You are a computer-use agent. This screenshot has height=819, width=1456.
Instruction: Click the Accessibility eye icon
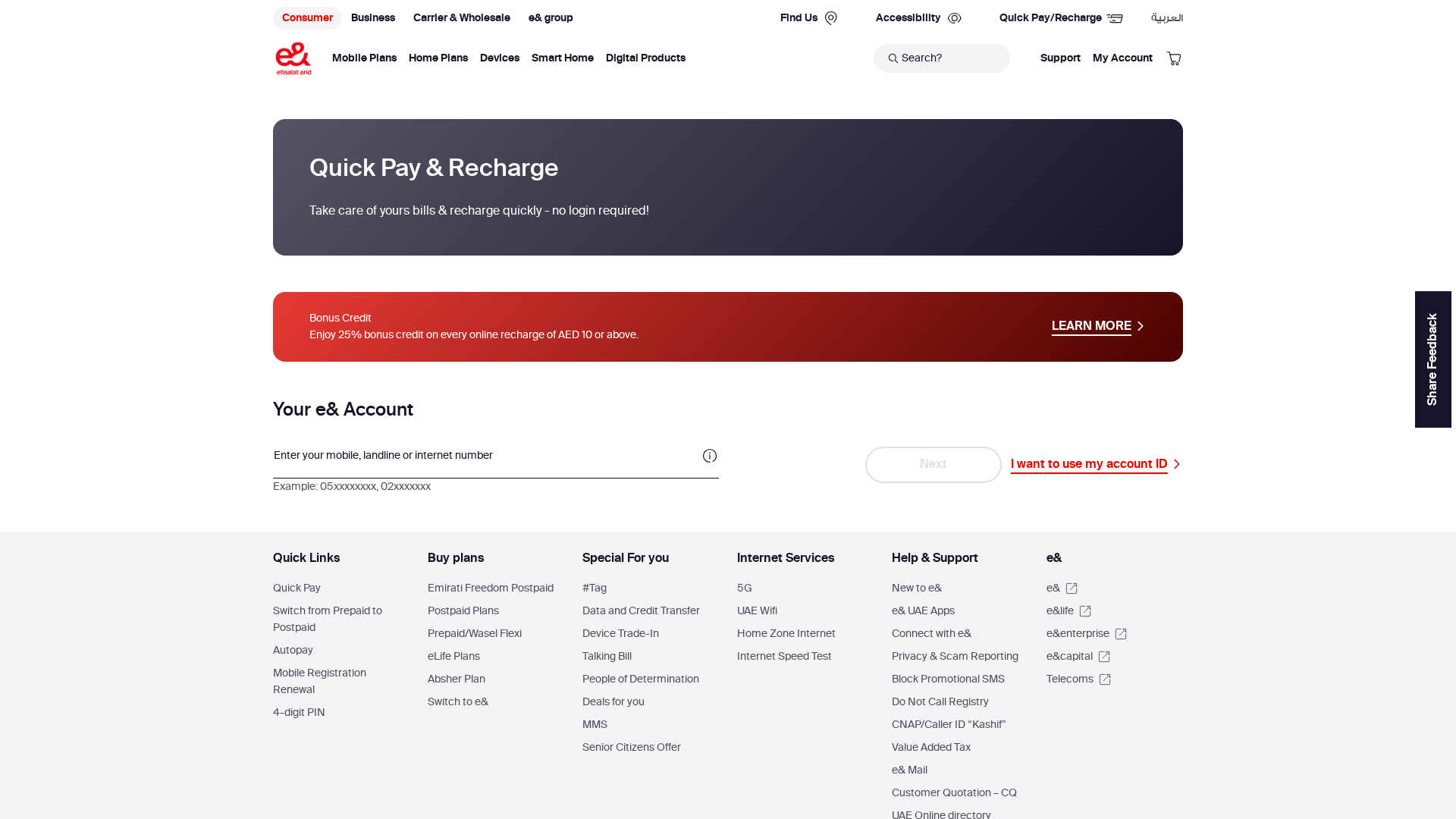pyautogui.click(x=955, y=18)
